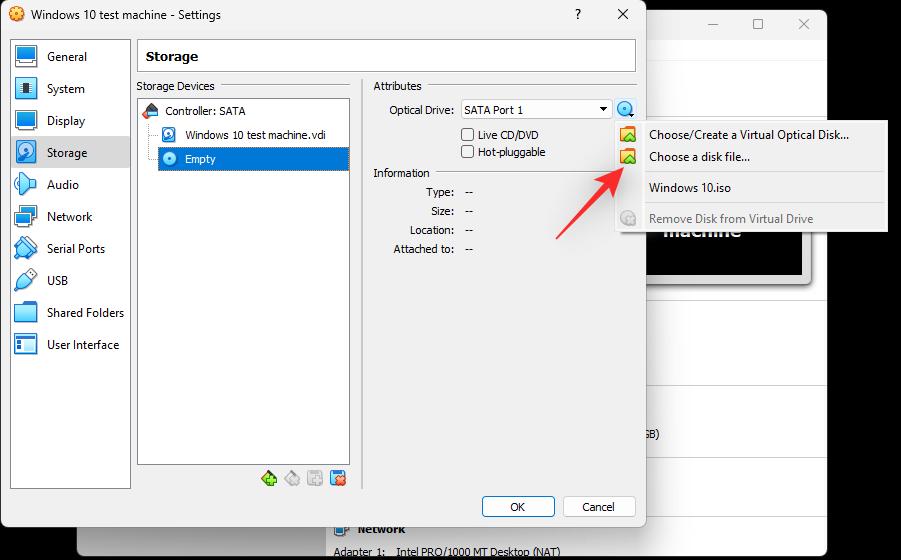
Task: Select the Empty optical drive entry
Action: click(253, 159)
